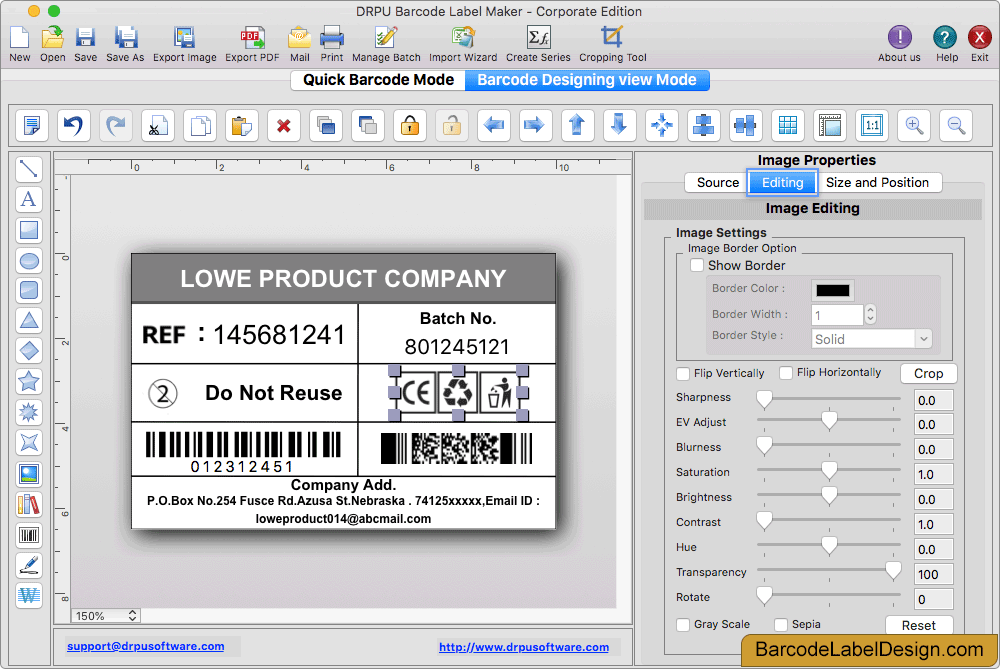Image resolution: width=1000 pixels, height=669 pixels.
Task: Check the Flip Vertically option
Action: tap(683, 373)
